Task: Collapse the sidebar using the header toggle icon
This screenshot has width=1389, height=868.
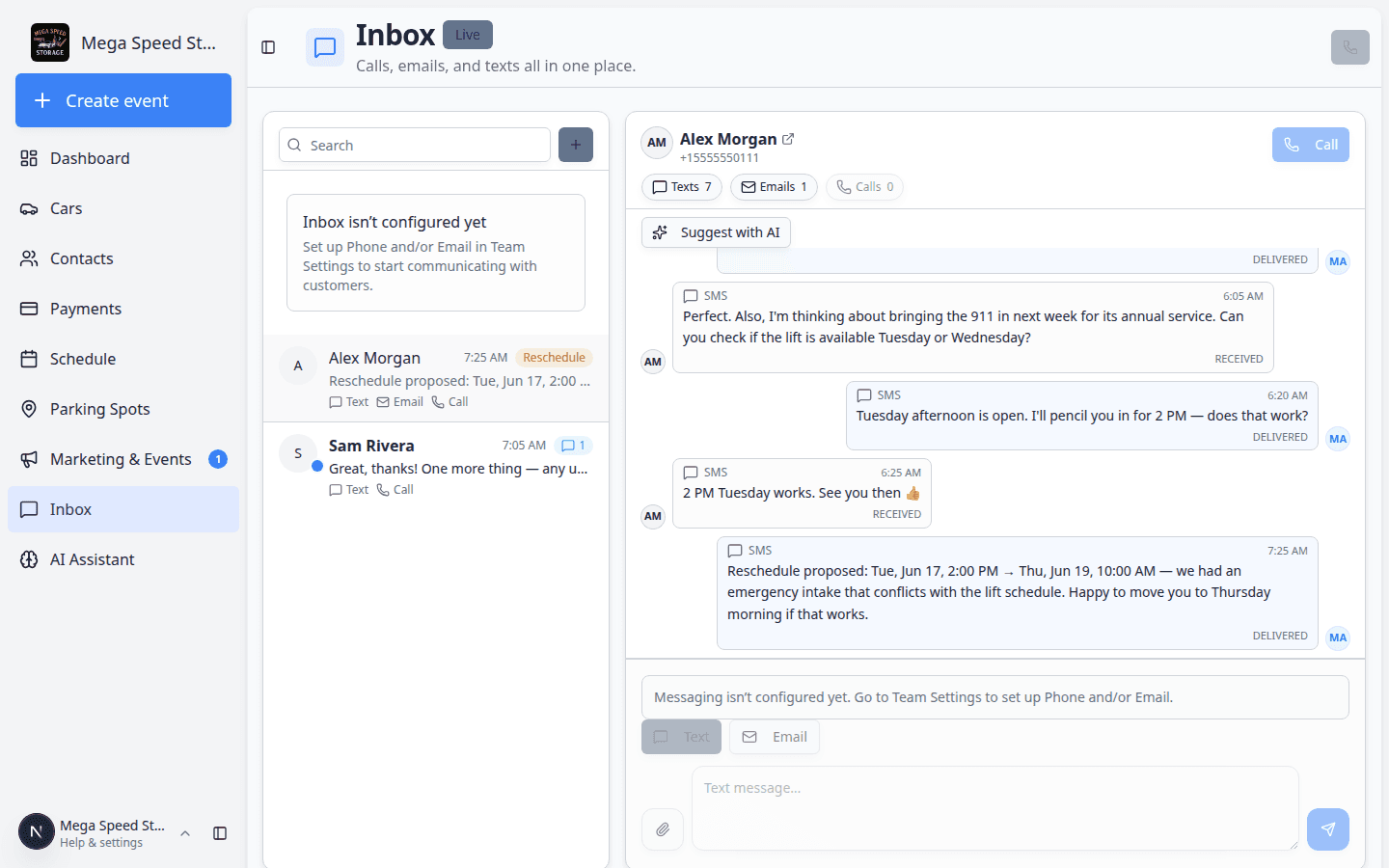Action: [x=268, y=47]
